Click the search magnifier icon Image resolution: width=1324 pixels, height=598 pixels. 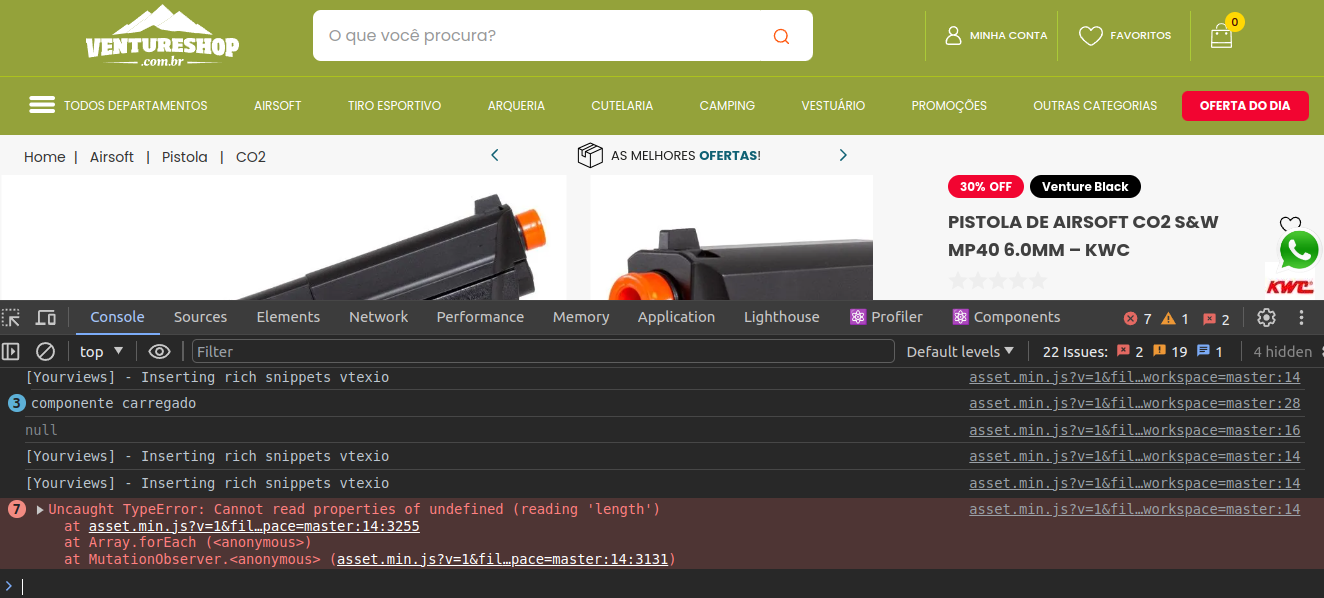[782, 36]
